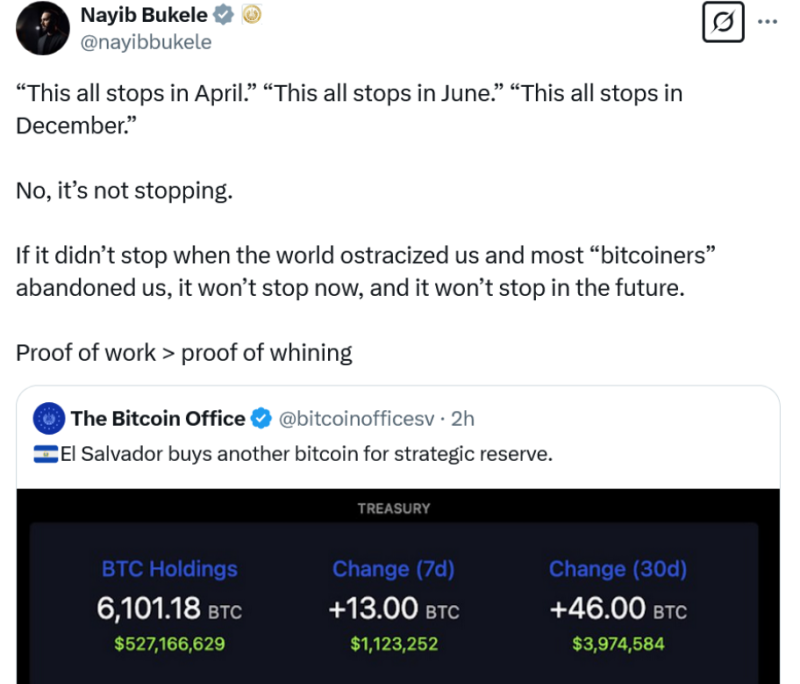Click the main tweet text "No, it's not stopping."
This screenshot has width=800, height=684.
tap(124, 191)
